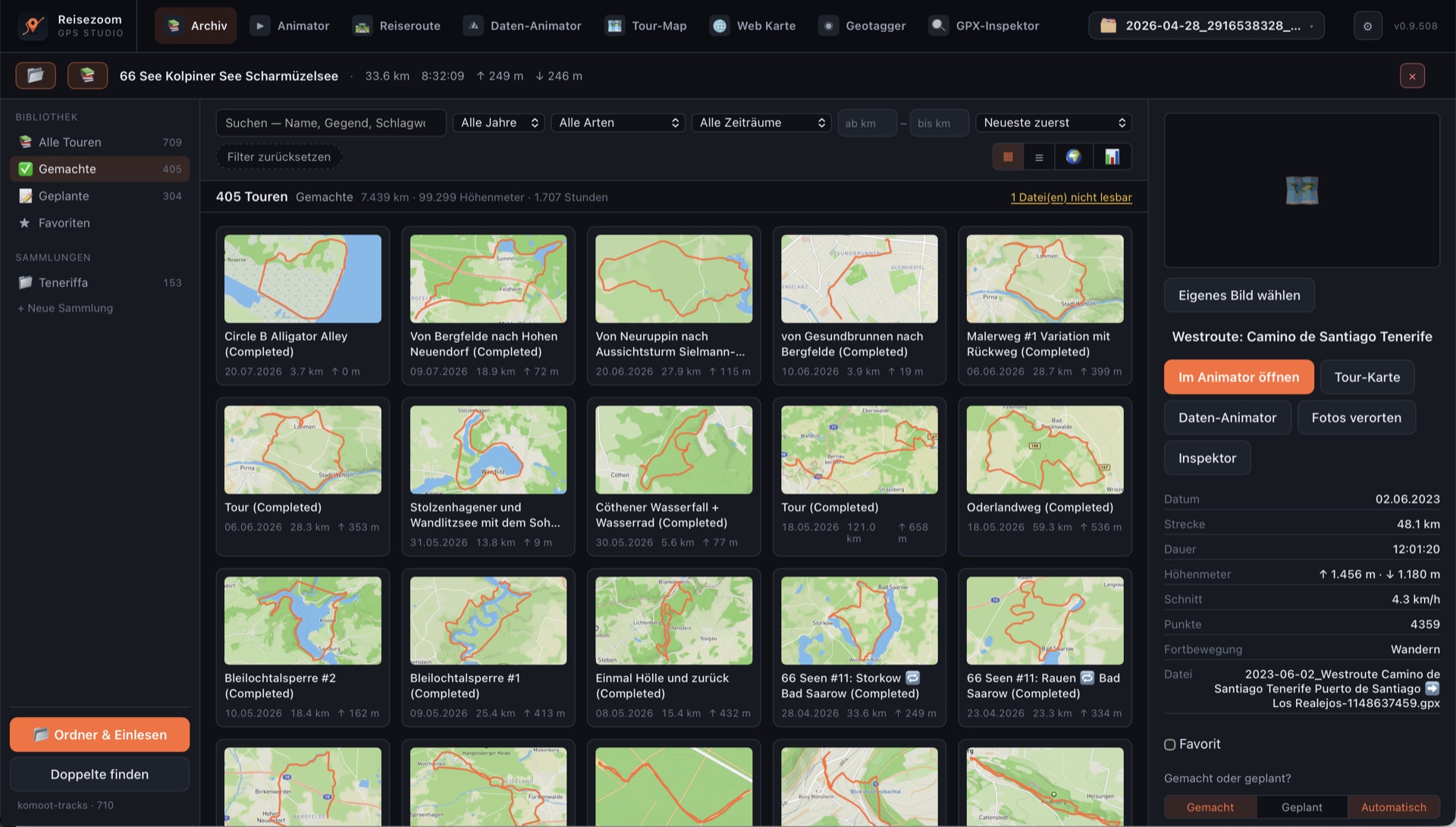The height and width of the screenshot is (827, 1456).
Task: Click the archive books icon button
Action: 87,76
